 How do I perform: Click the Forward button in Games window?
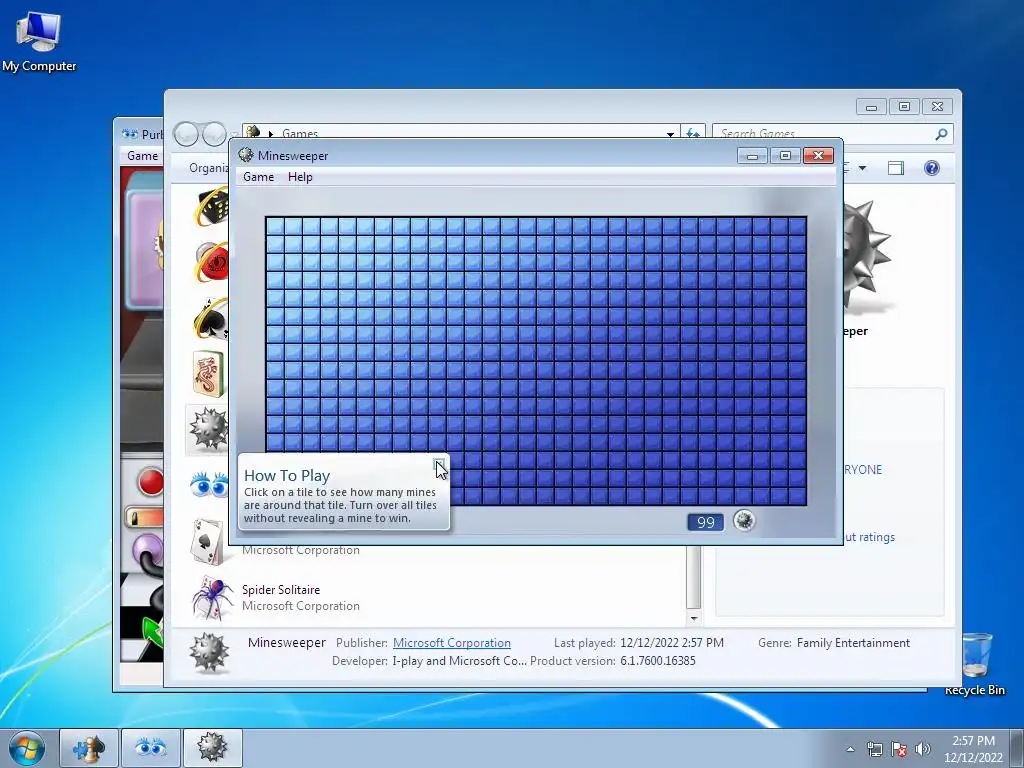coord(214,134)
